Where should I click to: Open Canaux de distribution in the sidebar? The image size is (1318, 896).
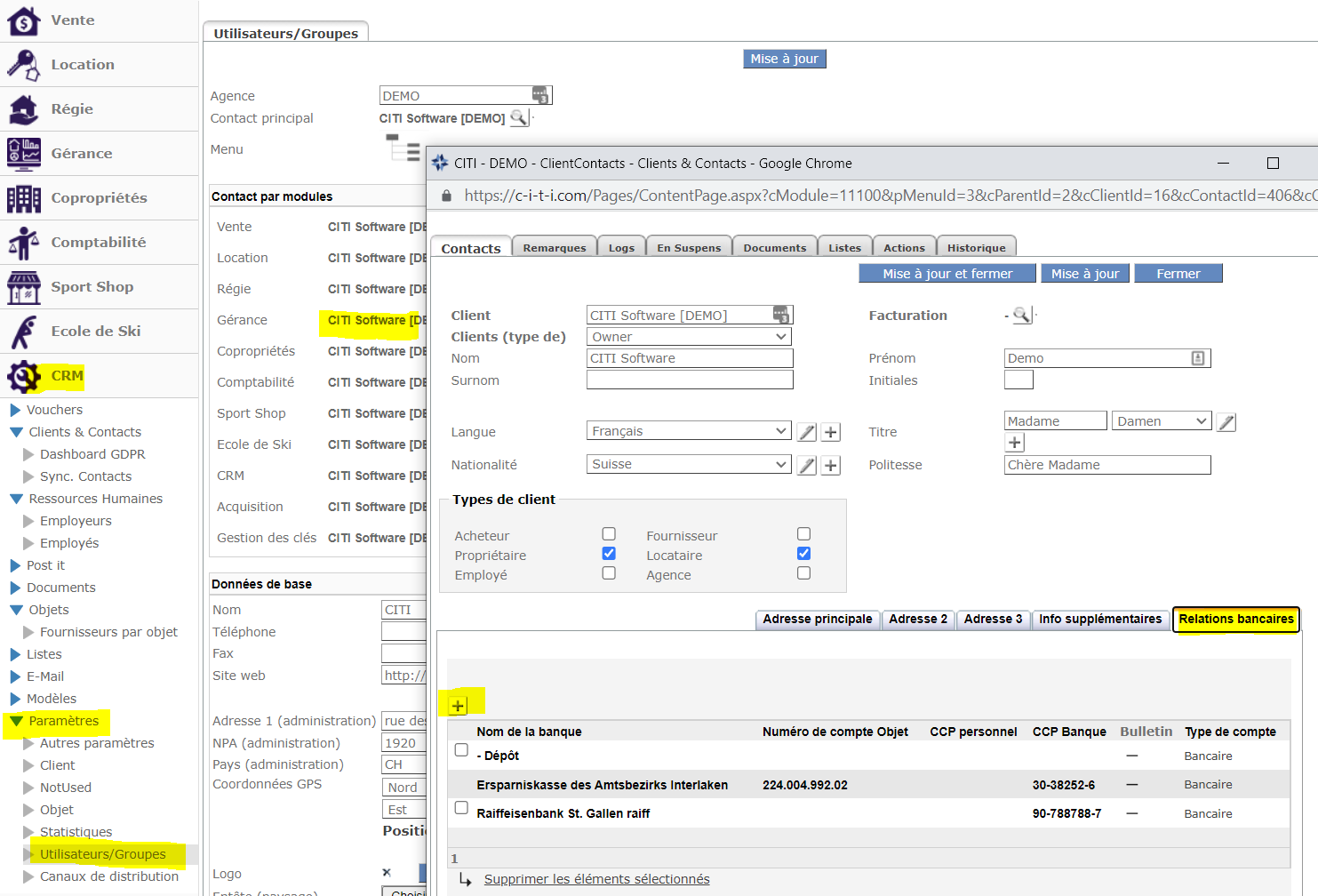[x=109, y=876]
